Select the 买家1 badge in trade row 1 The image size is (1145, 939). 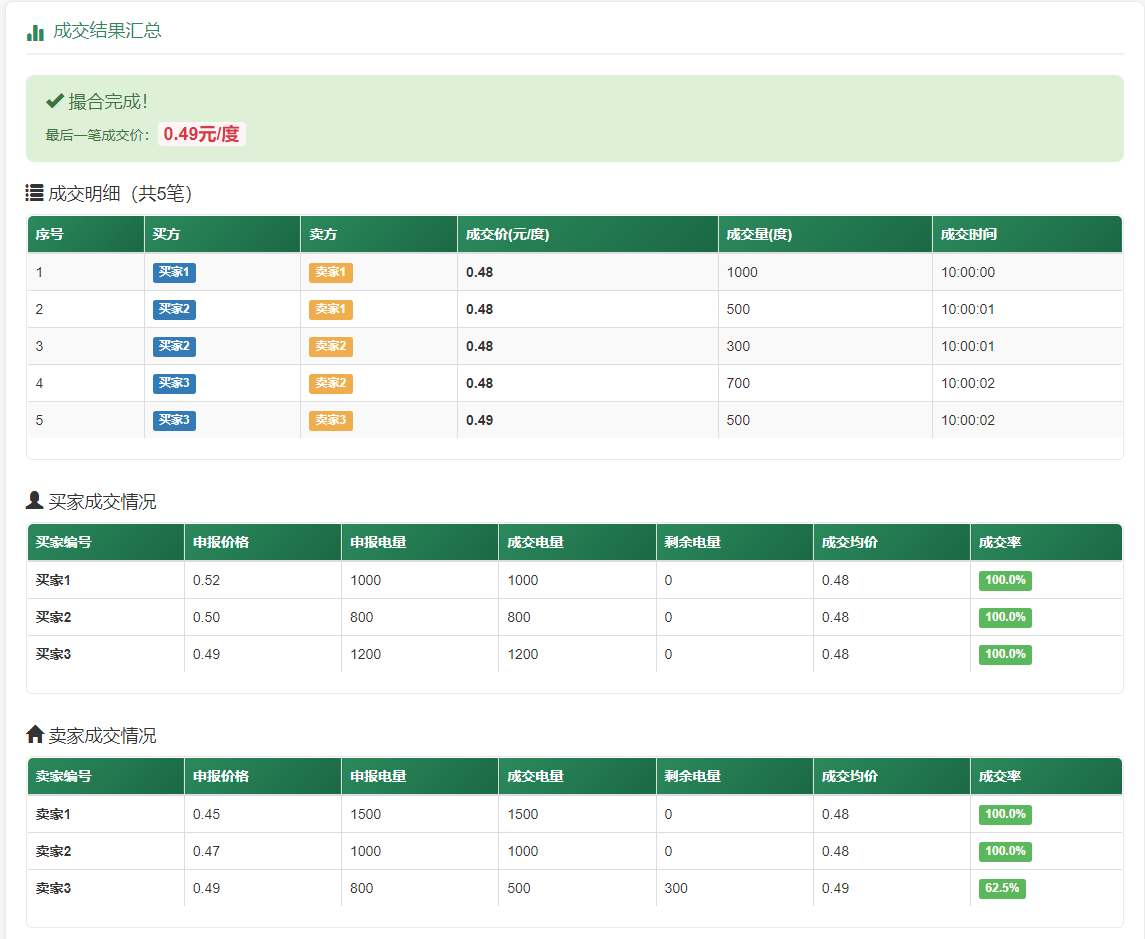174,272
